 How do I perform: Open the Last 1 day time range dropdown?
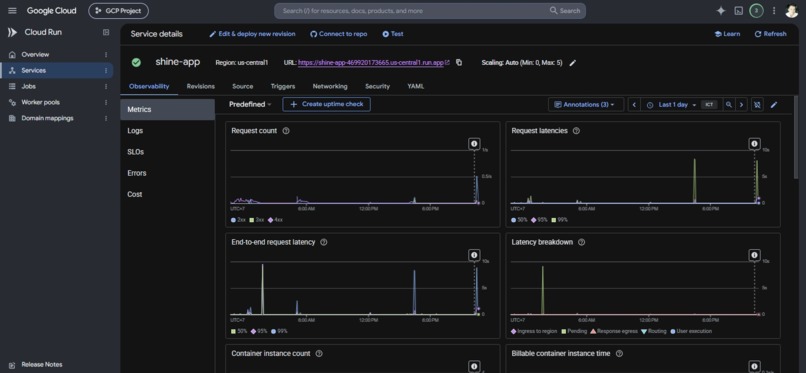click(671, 105)
